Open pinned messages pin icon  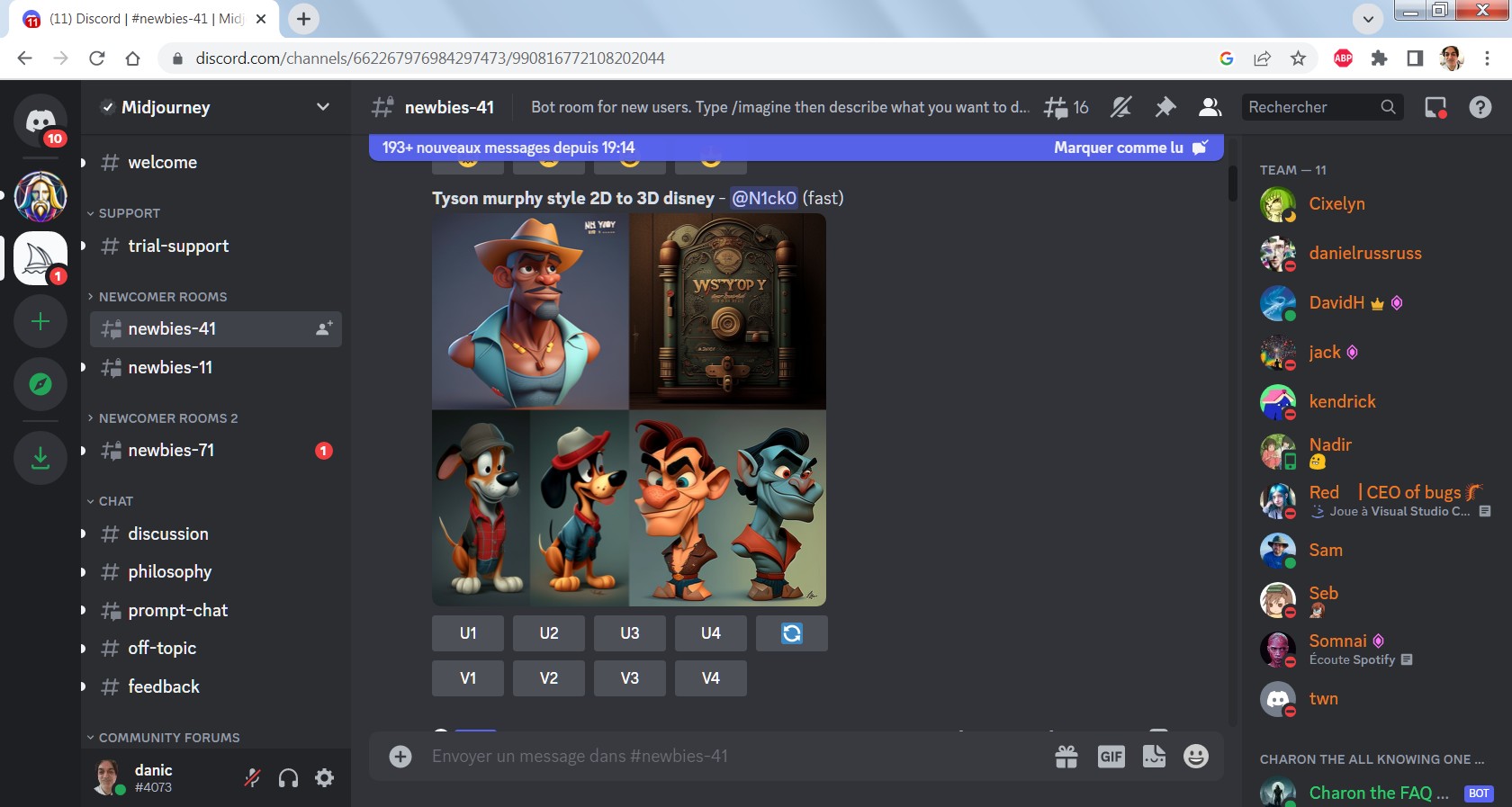(x=1165, y=108)
